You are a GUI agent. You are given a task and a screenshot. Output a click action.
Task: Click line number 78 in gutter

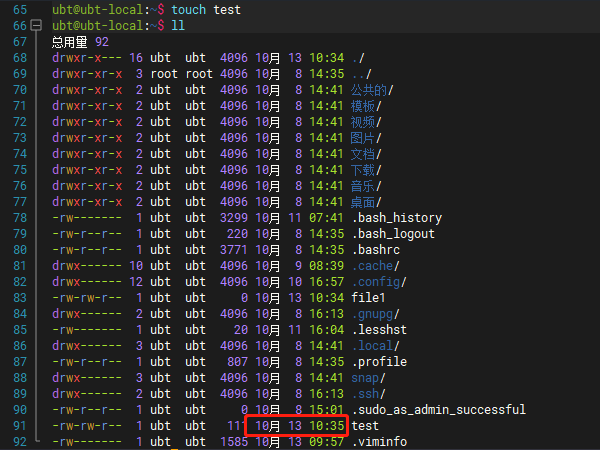pyautogui.click(x=20, y=218)
